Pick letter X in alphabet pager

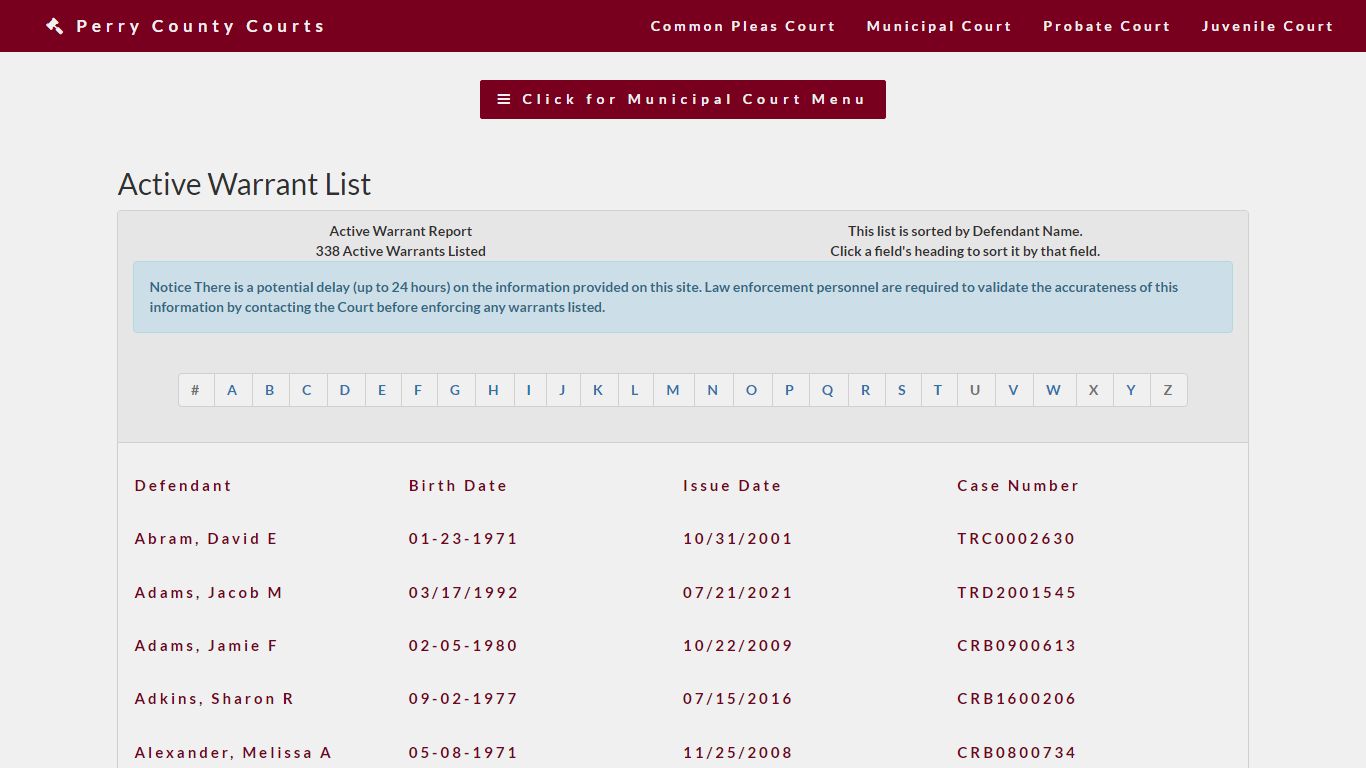1094,390
